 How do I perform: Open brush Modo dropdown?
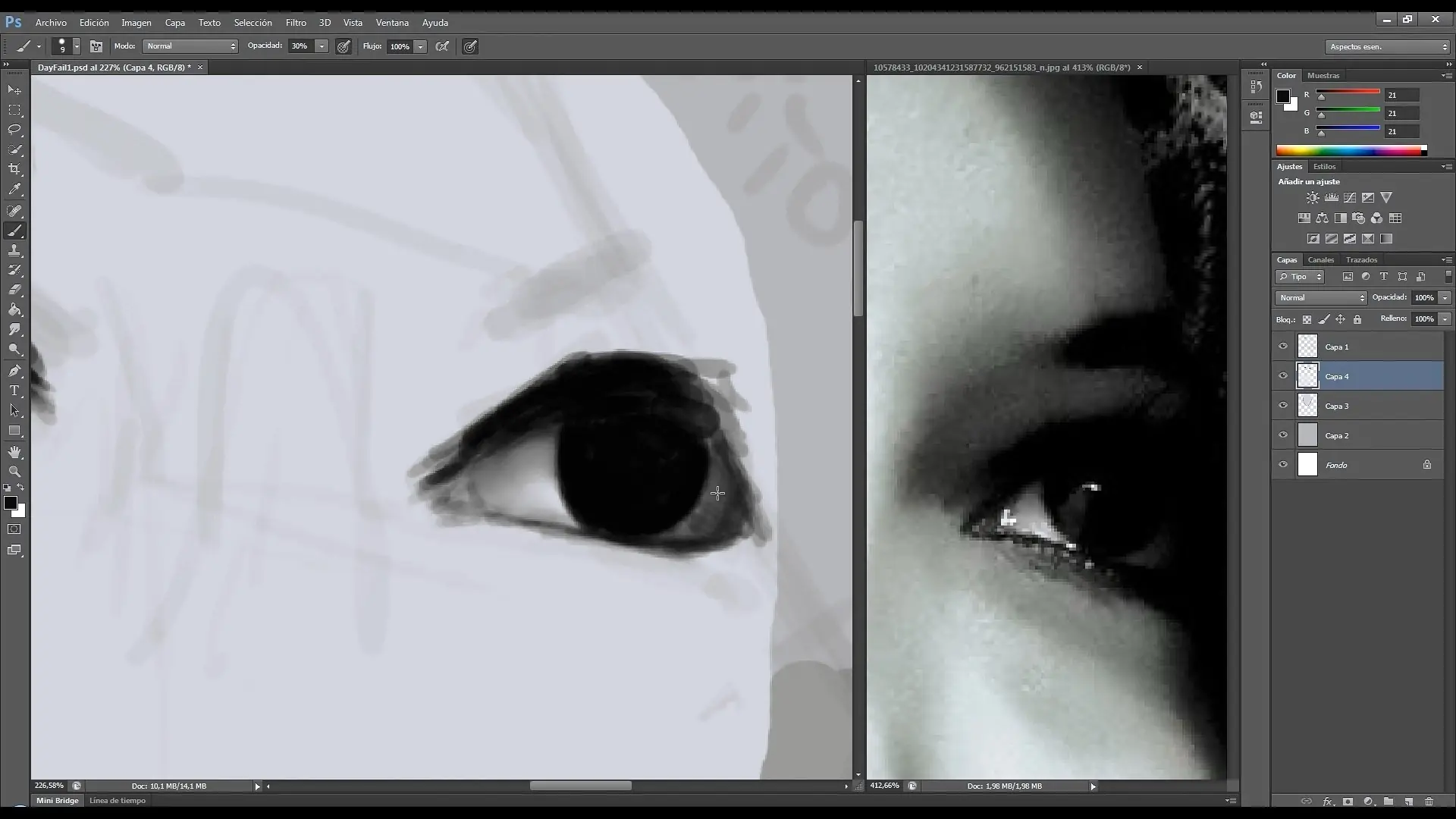(x=190, y=46)
